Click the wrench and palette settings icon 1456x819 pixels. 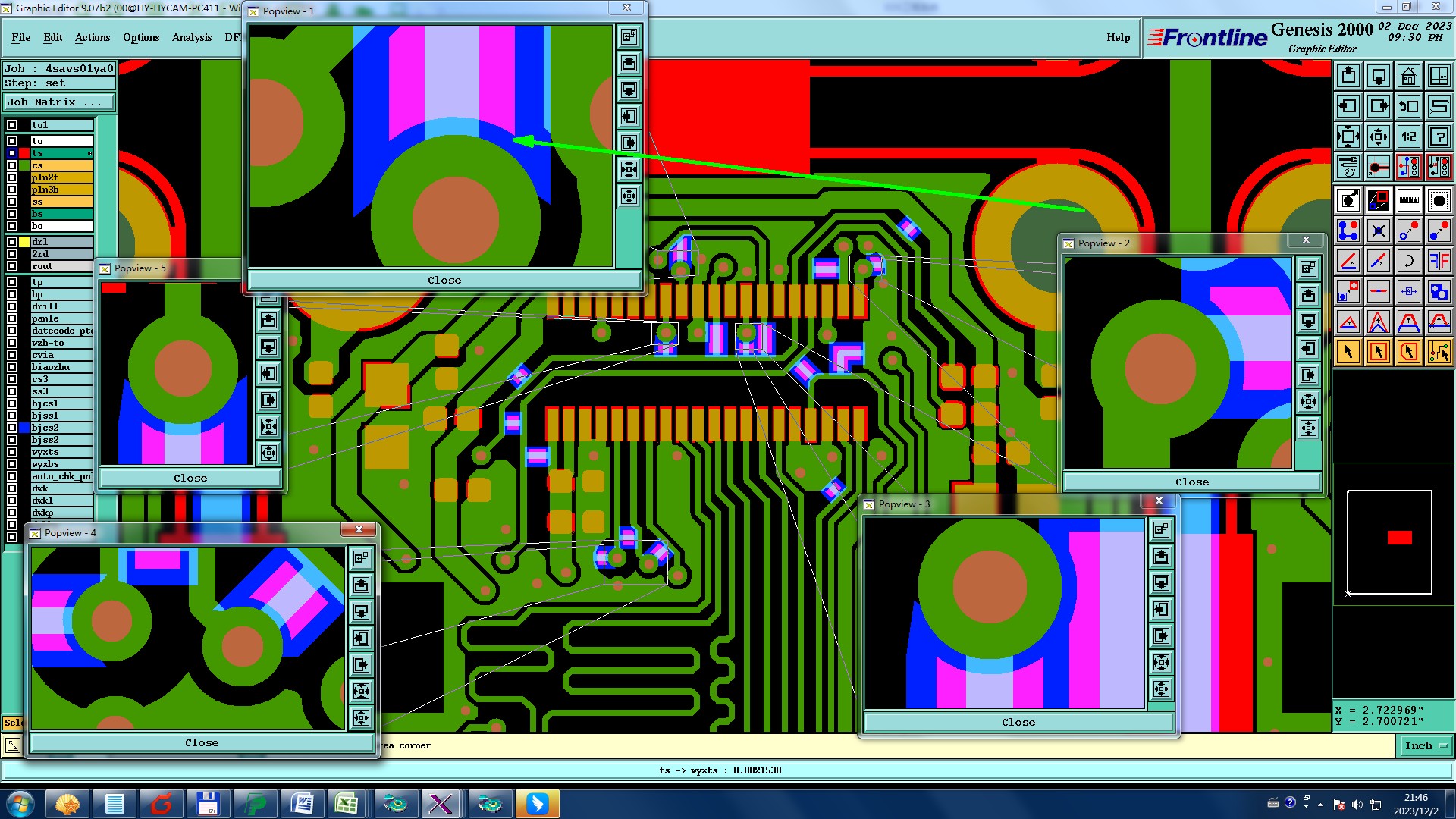point(1348,167)
